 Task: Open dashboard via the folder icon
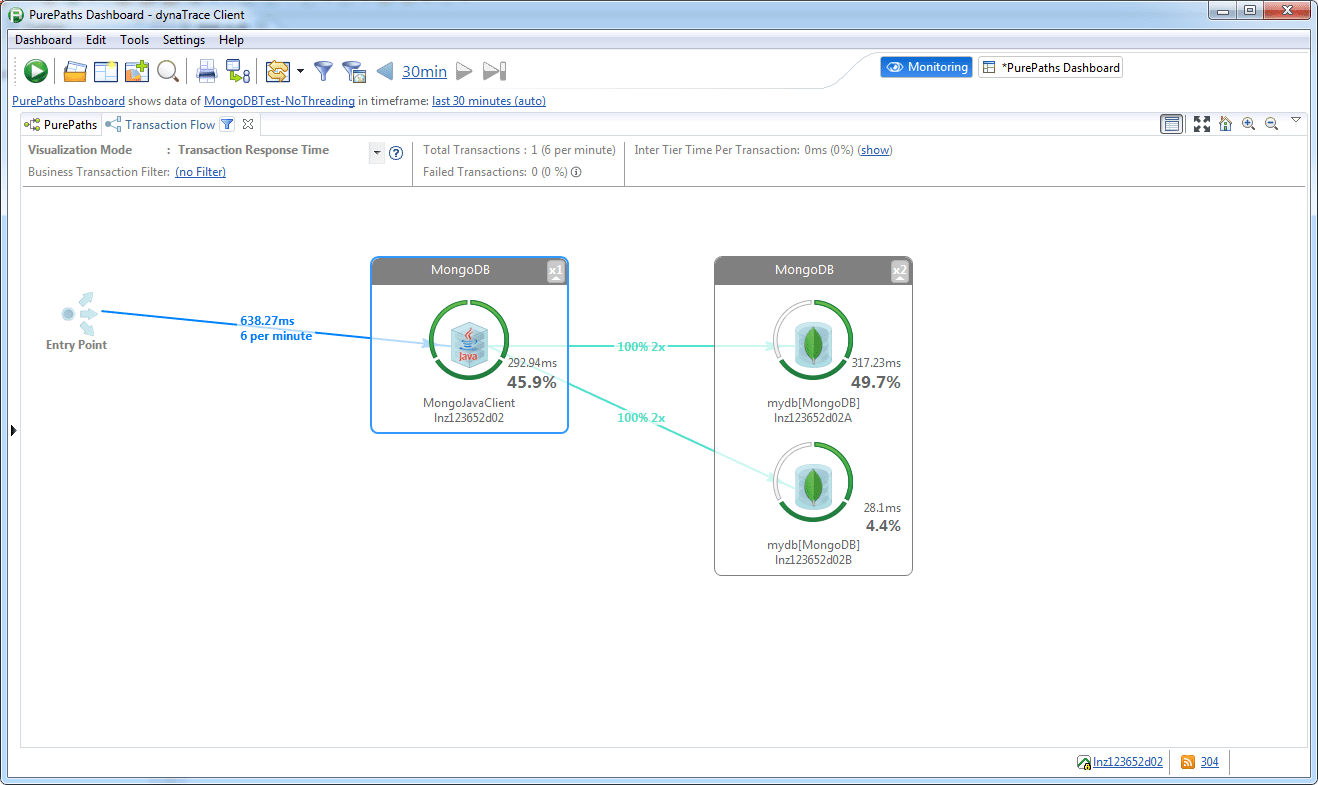75,71
